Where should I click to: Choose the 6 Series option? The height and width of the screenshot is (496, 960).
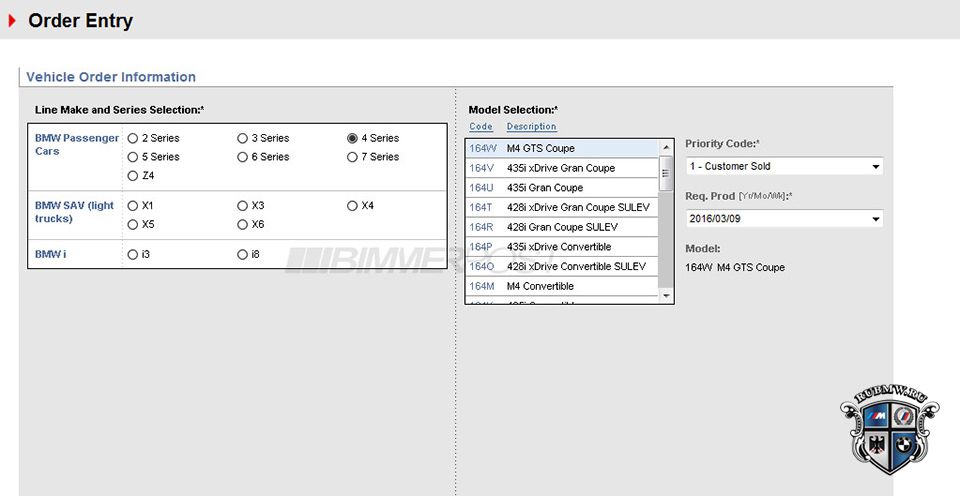coord(242,157)
